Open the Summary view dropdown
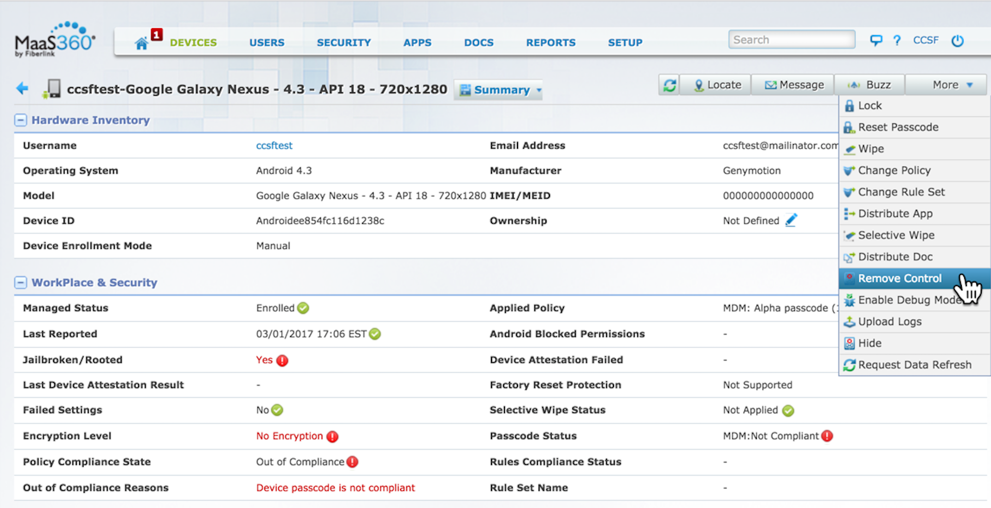 coord(499,90)
